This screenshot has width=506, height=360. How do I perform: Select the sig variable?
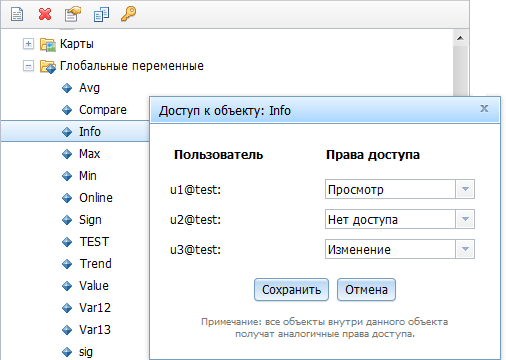click(x=86, y=352)
